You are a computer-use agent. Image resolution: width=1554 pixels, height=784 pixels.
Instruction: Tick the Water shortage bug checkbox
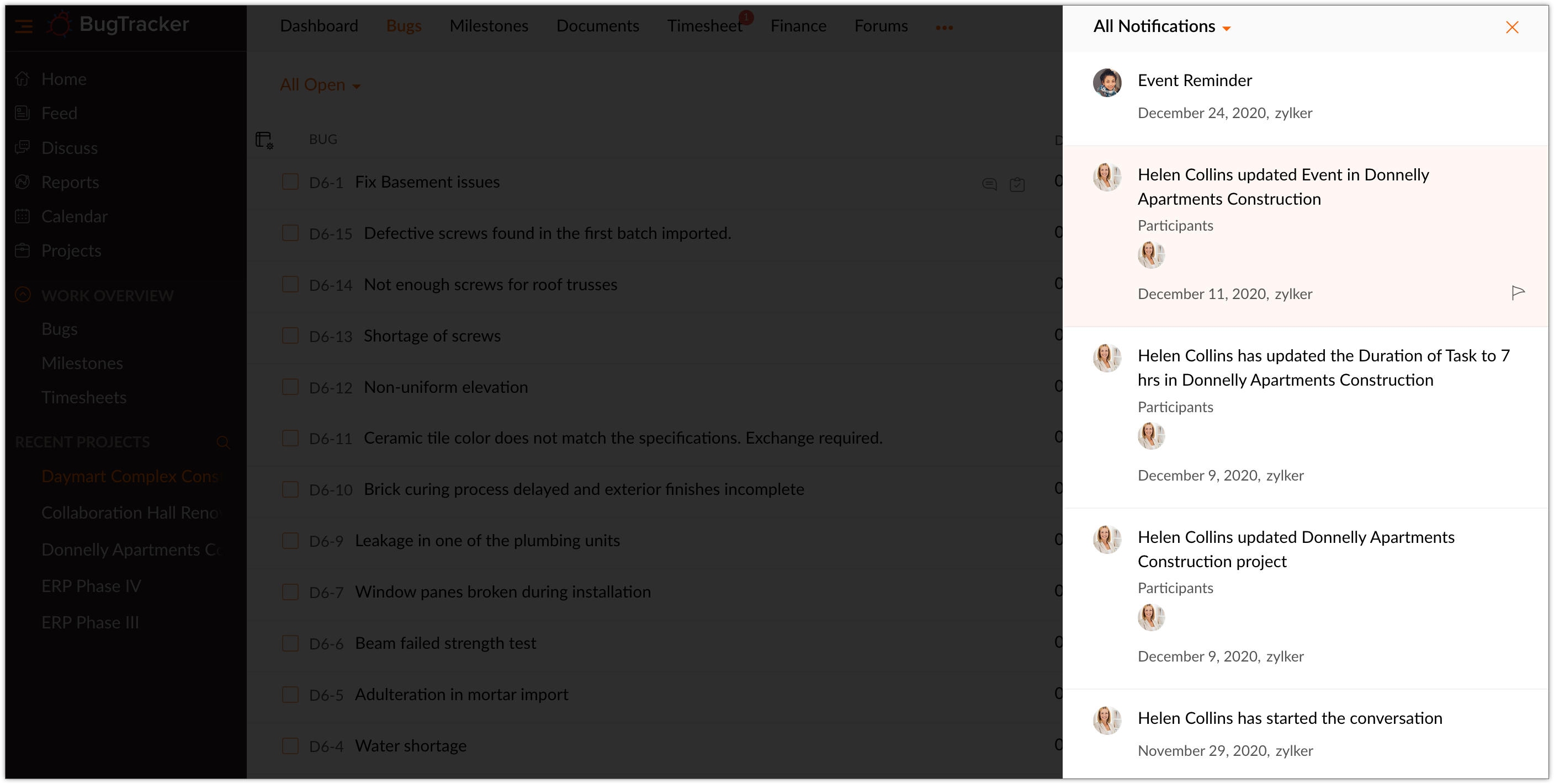(290, 746)
